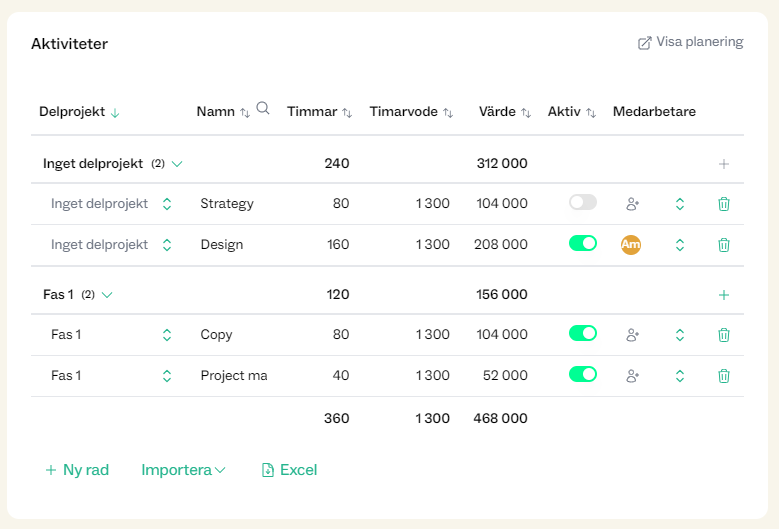779x529 pixels.
Task: Open the Importera dropdown
Action: tap(183, 470)
